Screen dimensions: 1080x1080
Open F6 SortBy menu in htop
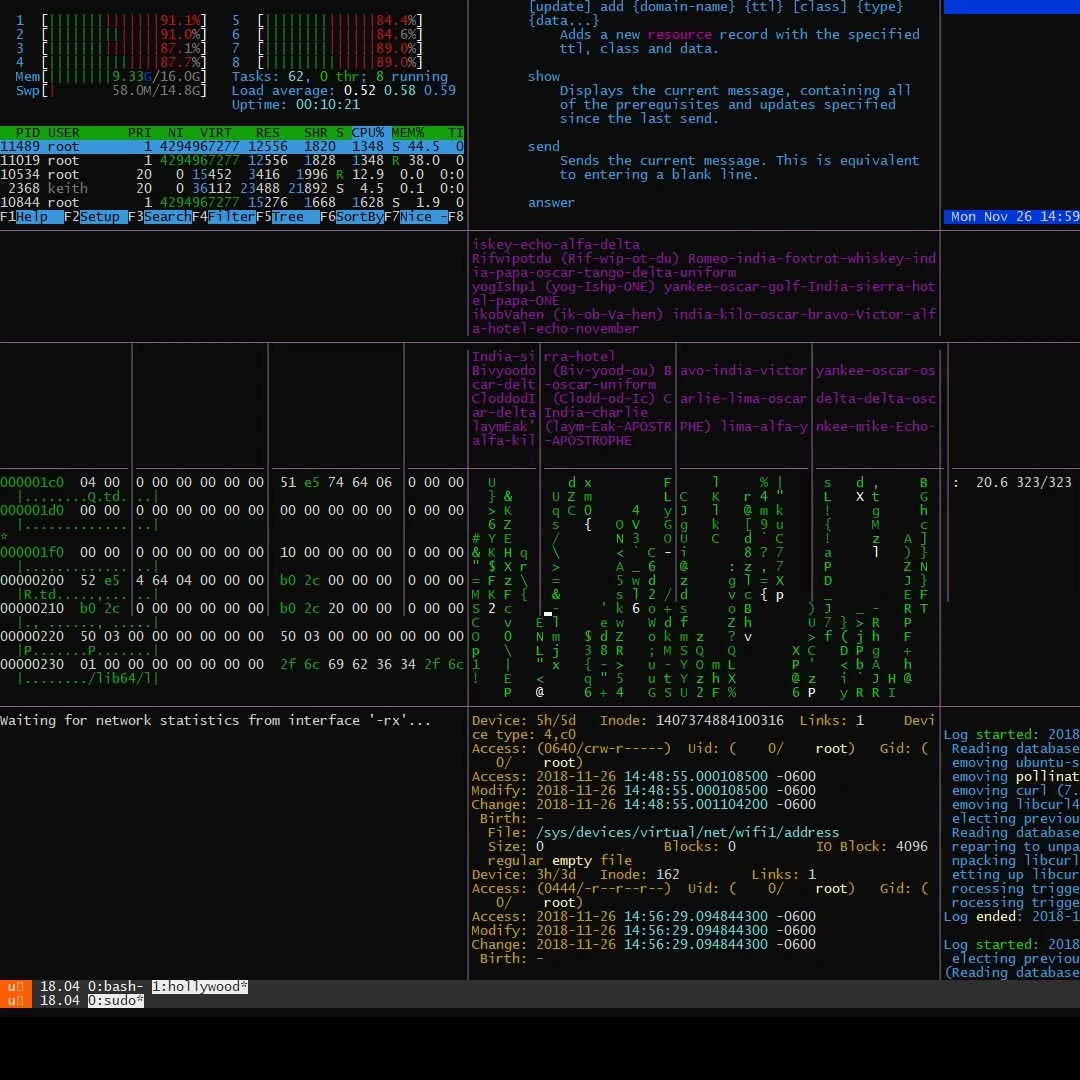click(x=352, y=217)
